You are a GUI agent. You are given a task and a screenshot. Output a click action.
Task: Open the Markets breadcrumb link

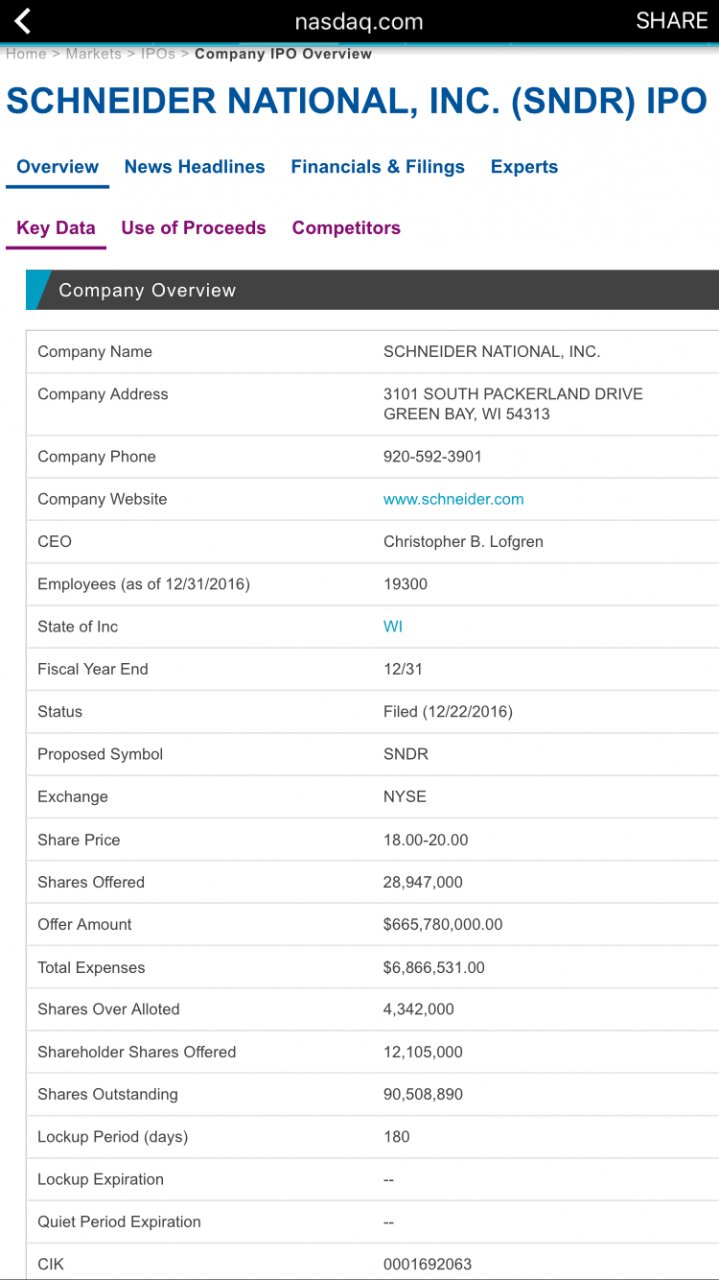(x=93, y=54)
